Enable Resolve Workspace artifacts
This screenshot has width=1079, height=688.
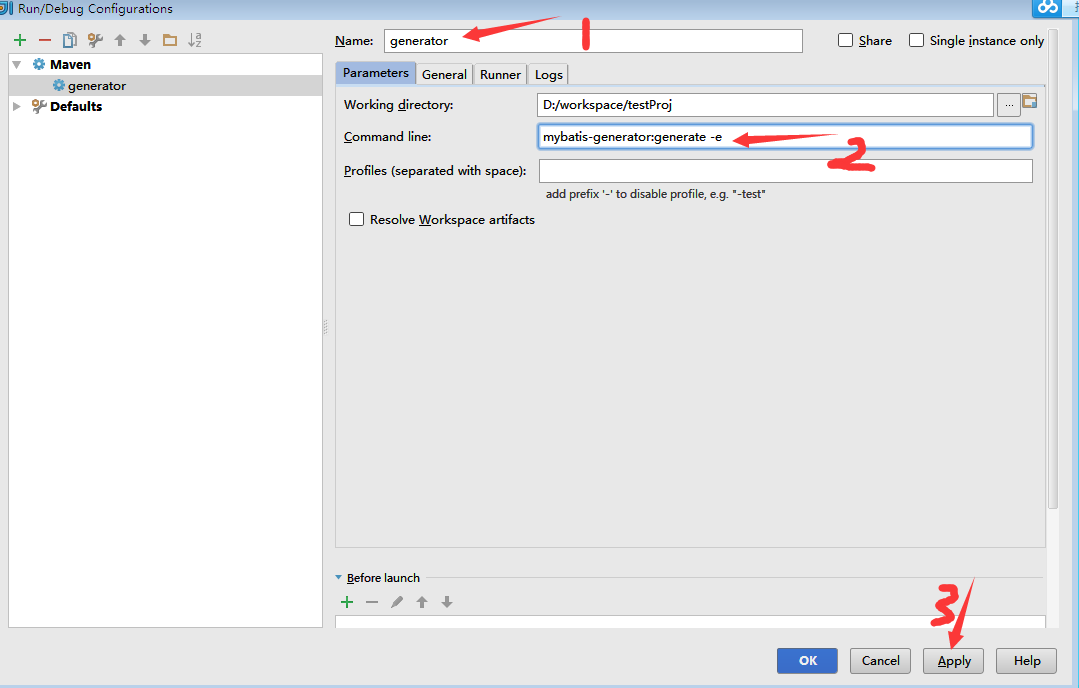click(x=356, y=220)
